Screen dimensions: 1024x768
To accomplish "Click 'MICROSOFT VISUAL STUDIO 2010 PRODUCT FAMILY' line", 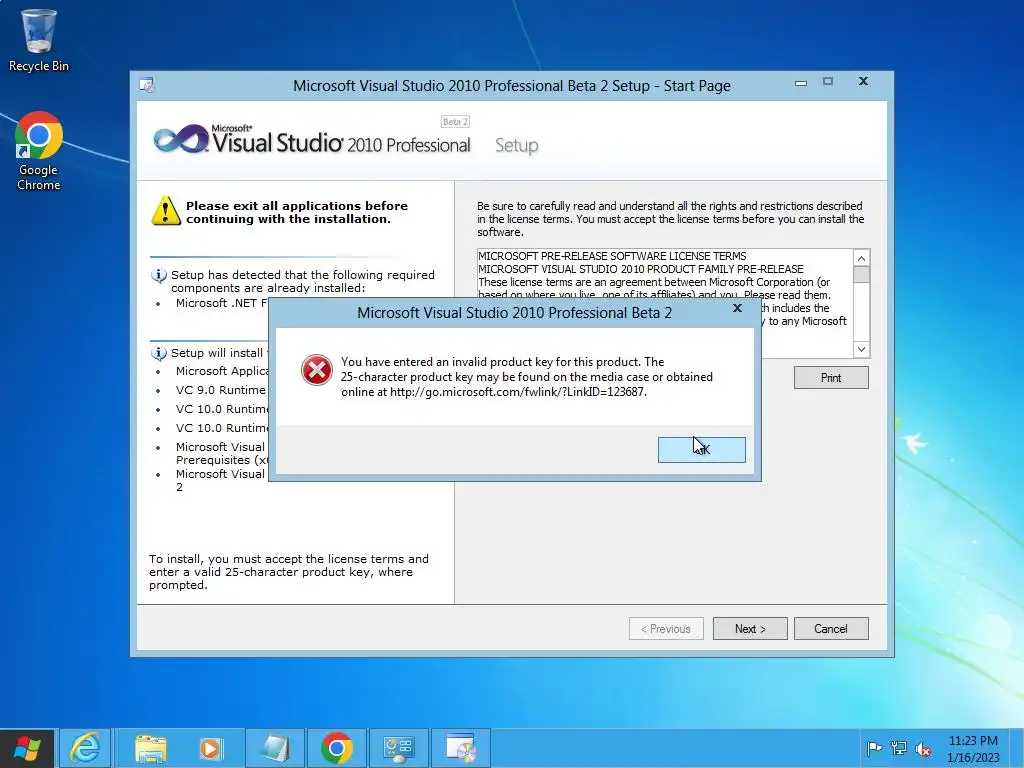I will pyautogui.click(x=641, y=269).
